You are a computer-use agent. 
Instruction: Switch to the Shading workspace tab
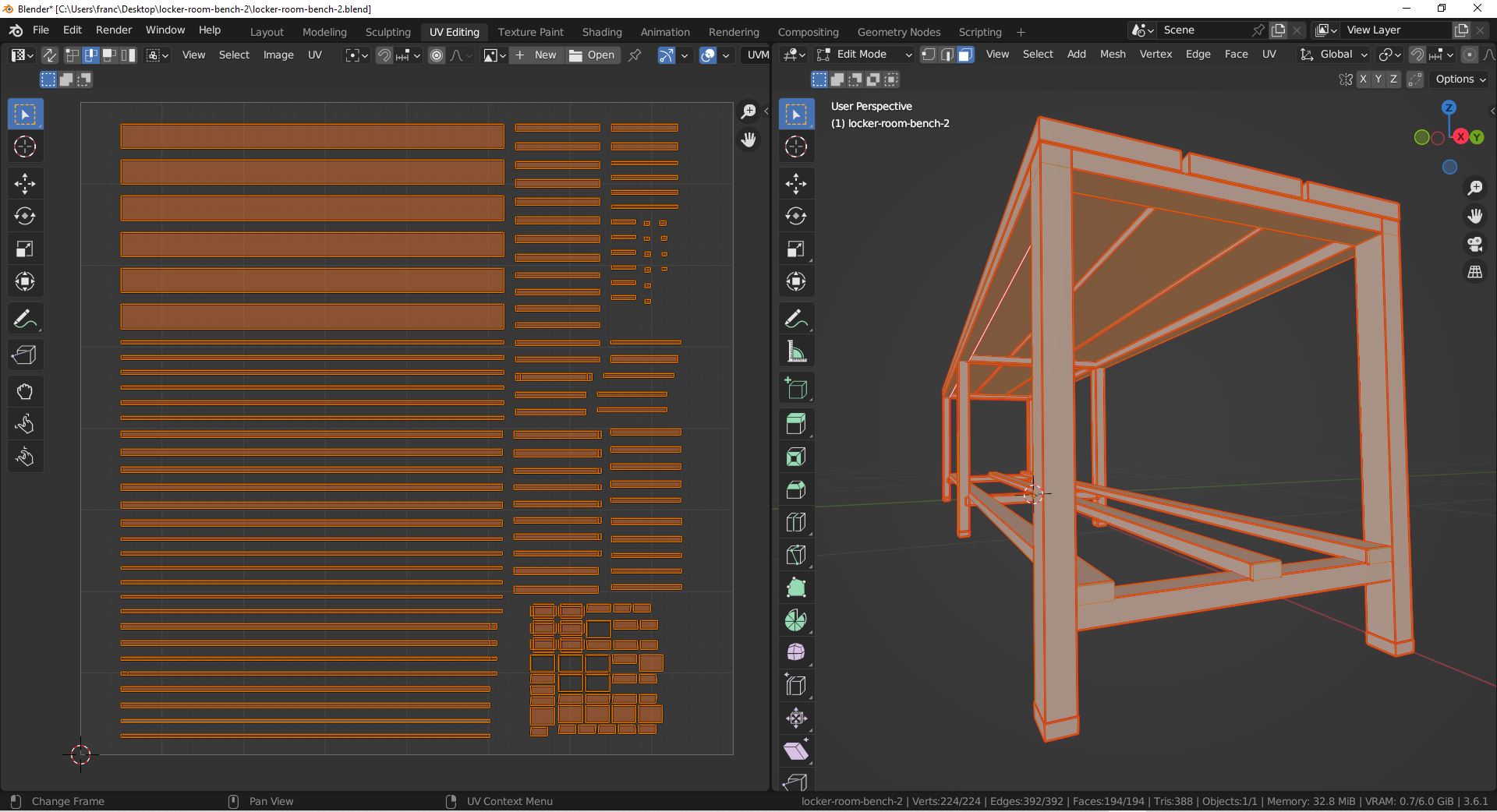(x=601, y=32)
